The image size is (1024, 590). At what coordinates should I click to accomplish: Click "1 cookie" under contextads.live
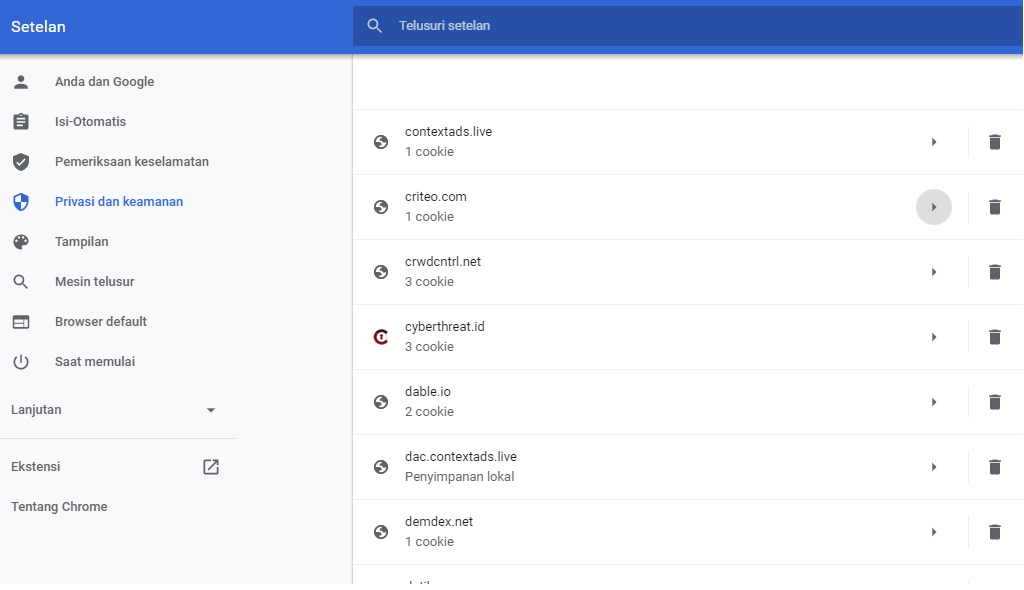coord(429,152)
